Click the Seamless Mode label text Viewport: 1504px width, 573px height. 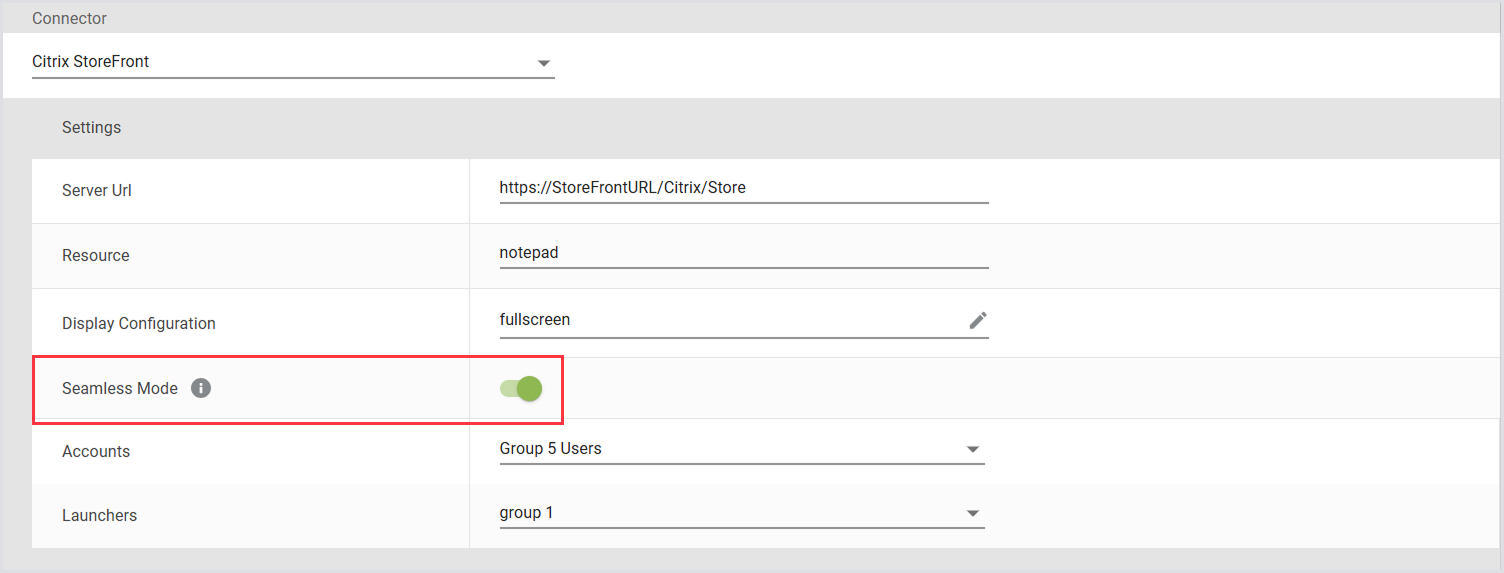(120, 388)
